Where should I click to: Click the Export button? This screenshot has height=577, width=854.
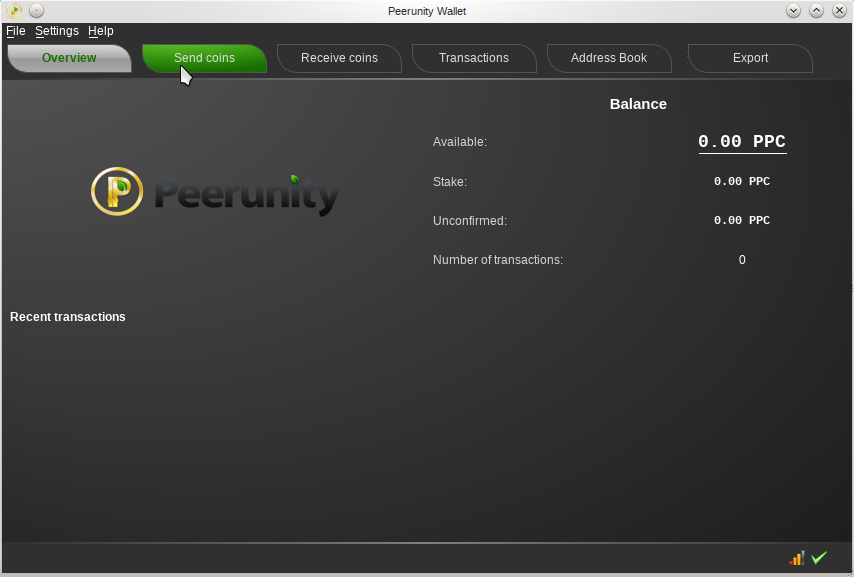pos(751,58)
